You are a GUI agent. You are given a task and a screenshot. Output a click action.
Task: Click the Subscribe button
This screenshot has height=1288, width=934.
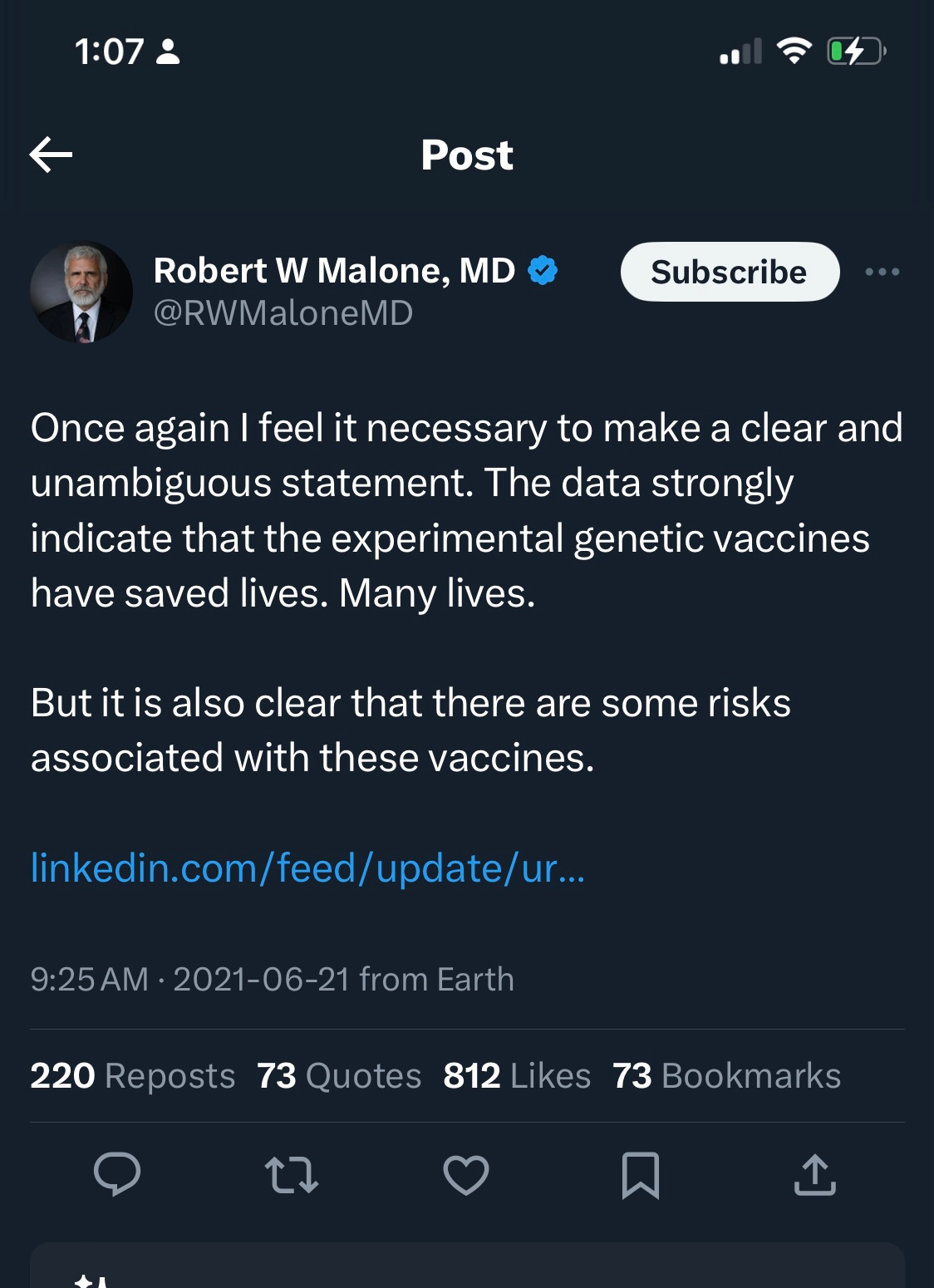click(x=729, y=272)
